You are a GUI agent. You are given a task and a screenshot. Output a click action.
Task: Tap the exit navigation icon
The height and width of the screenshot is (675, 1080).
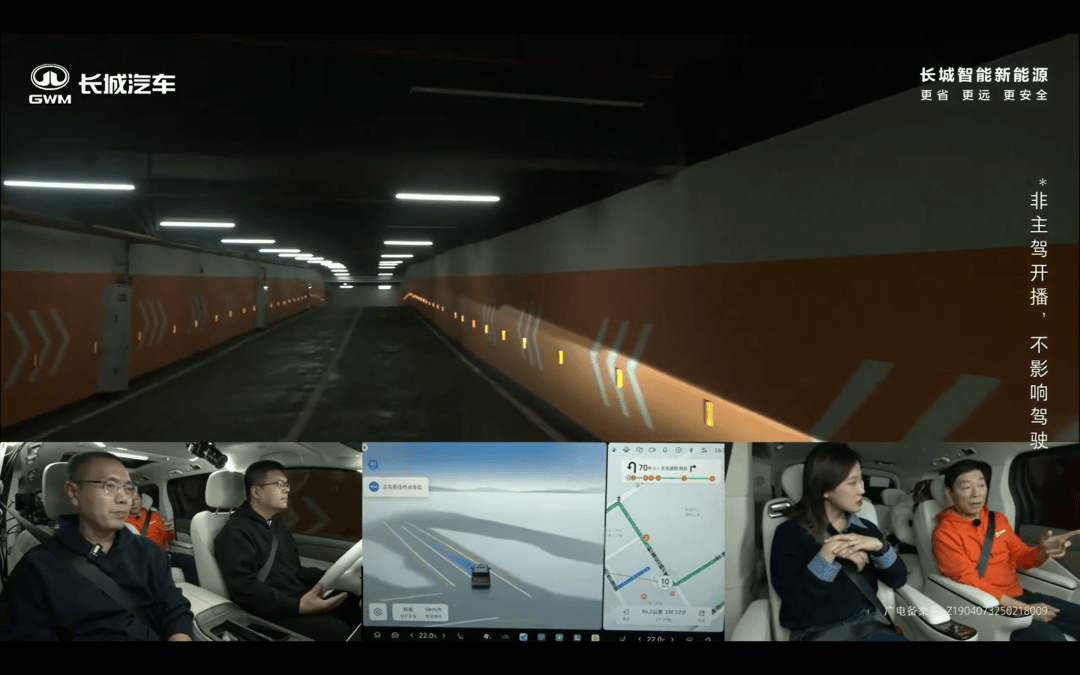tap(627, 614)
